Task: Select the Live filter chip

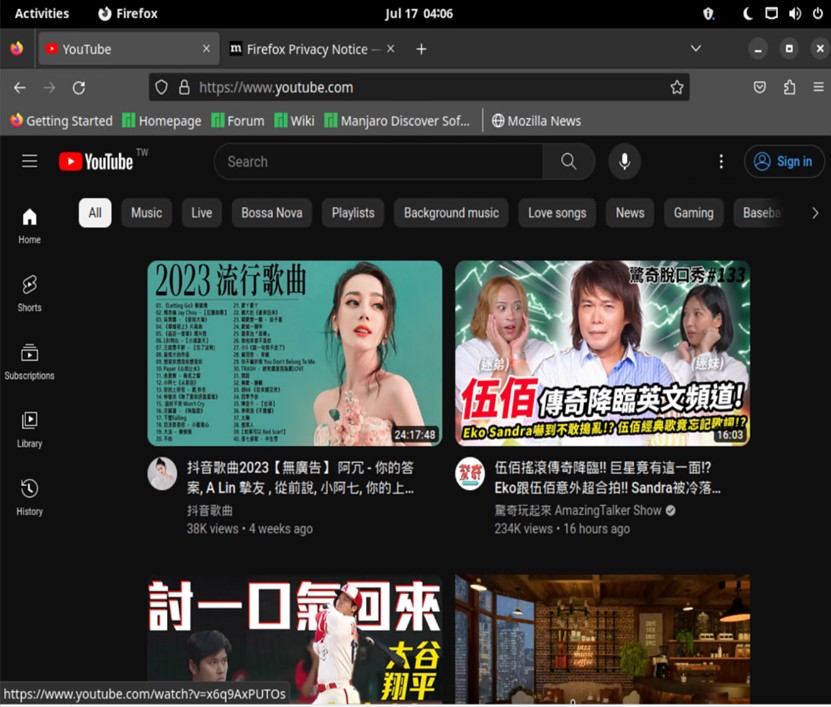Action: (201, 213)
